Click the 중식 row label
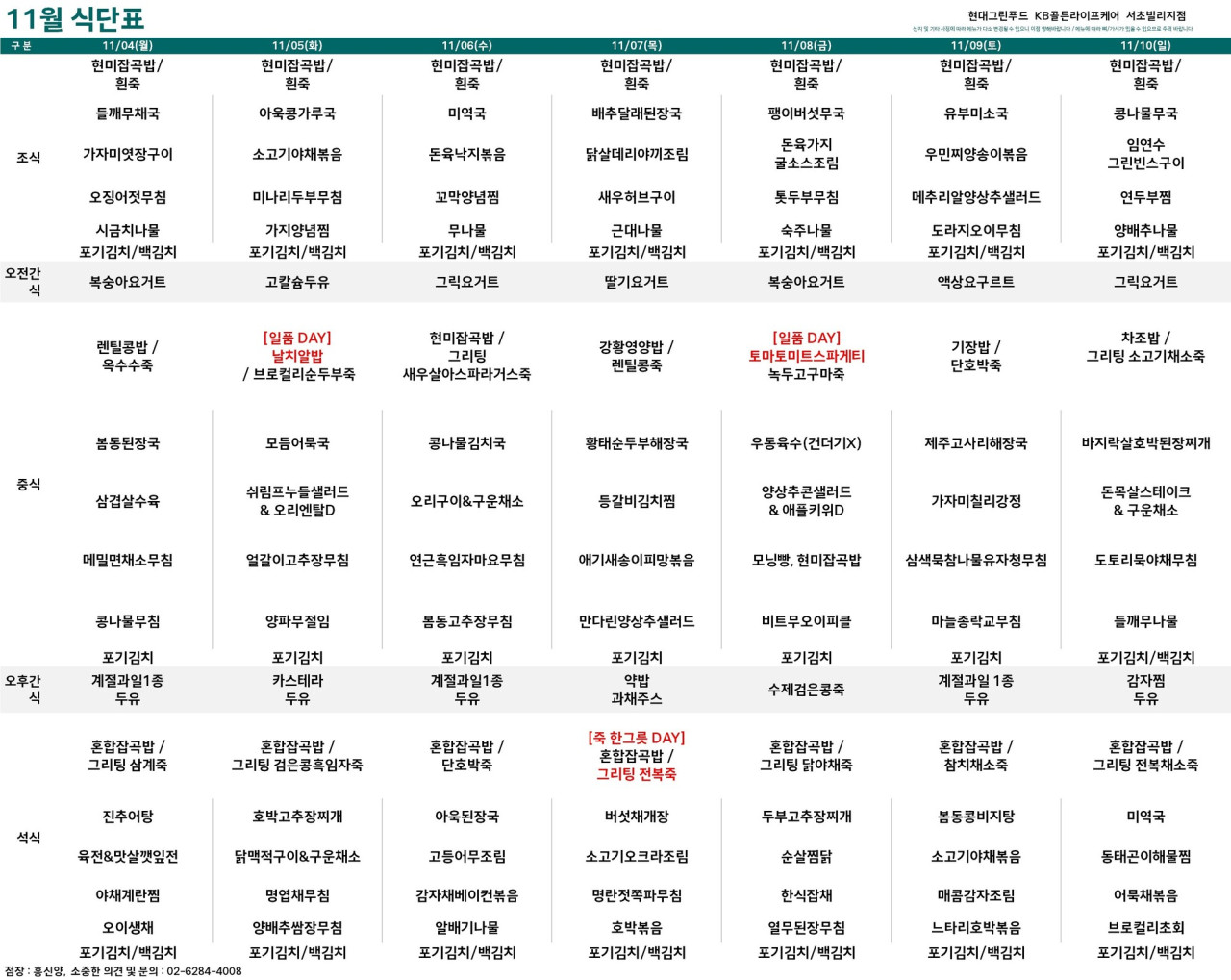 29,484
